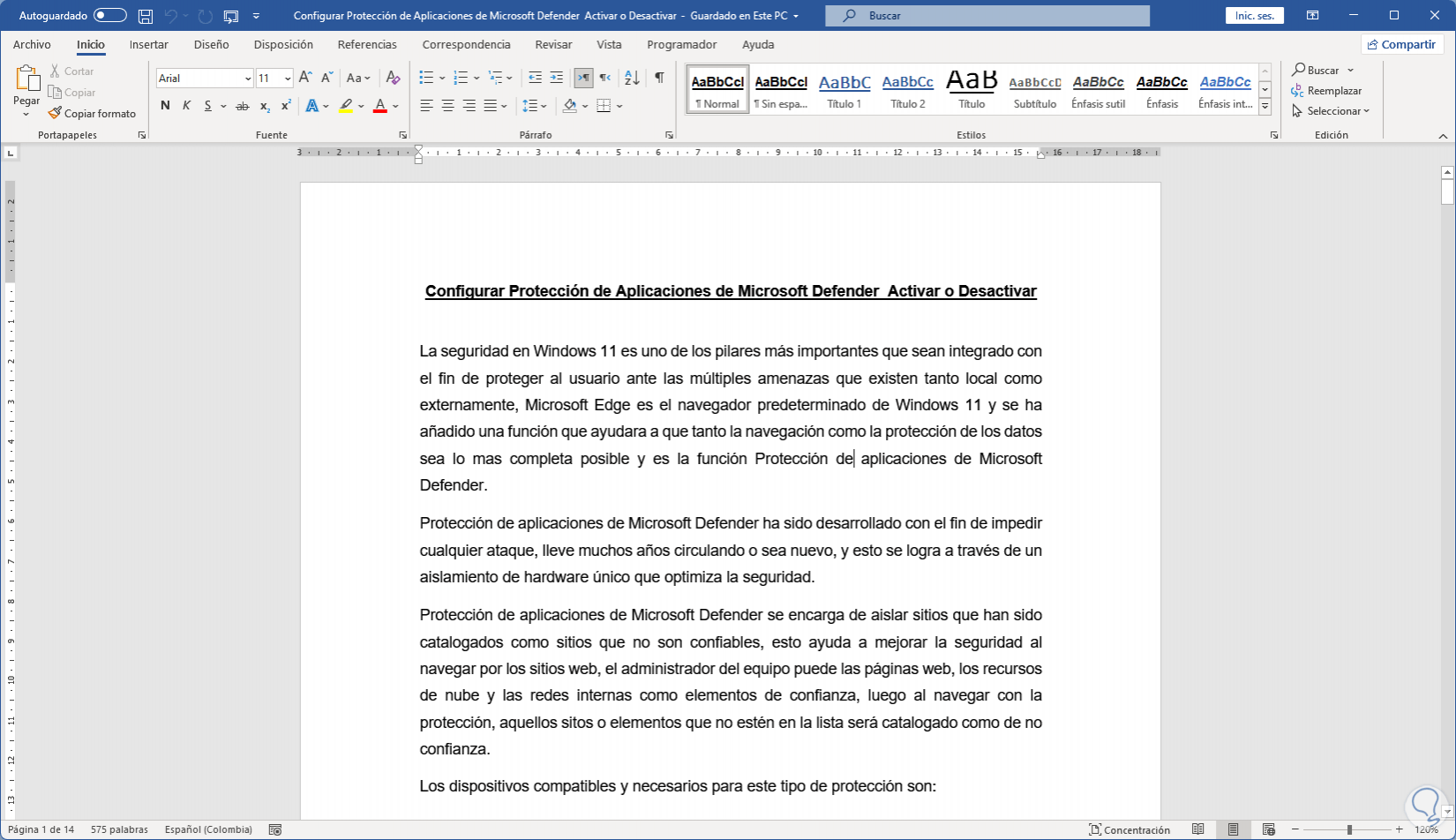The width and height of the screenshot is (1456, 840).
Task: Apply paragraph shading with the paint bucket
Action: pyautogui.click(x=570, y=106)
